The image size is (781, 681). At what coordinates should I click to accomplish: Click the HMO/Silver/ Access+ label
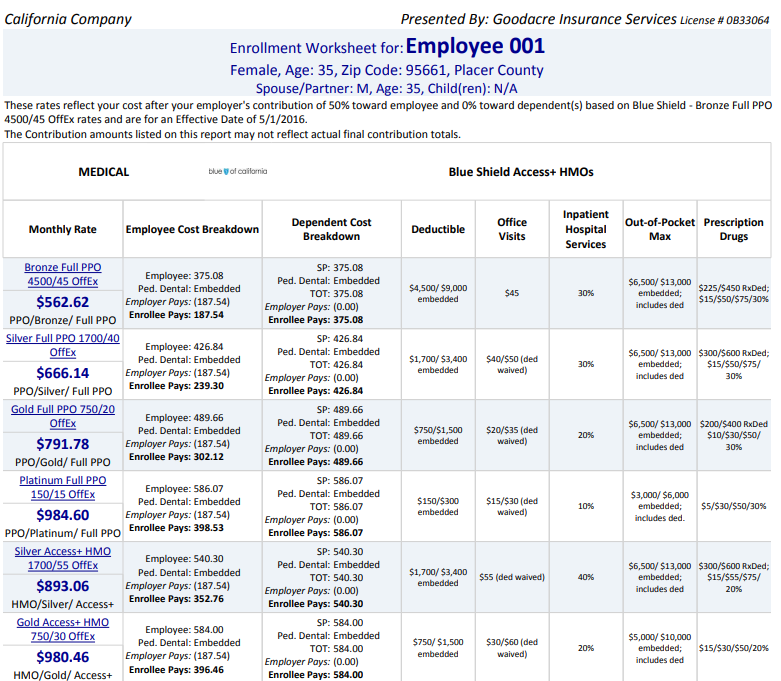63,604
